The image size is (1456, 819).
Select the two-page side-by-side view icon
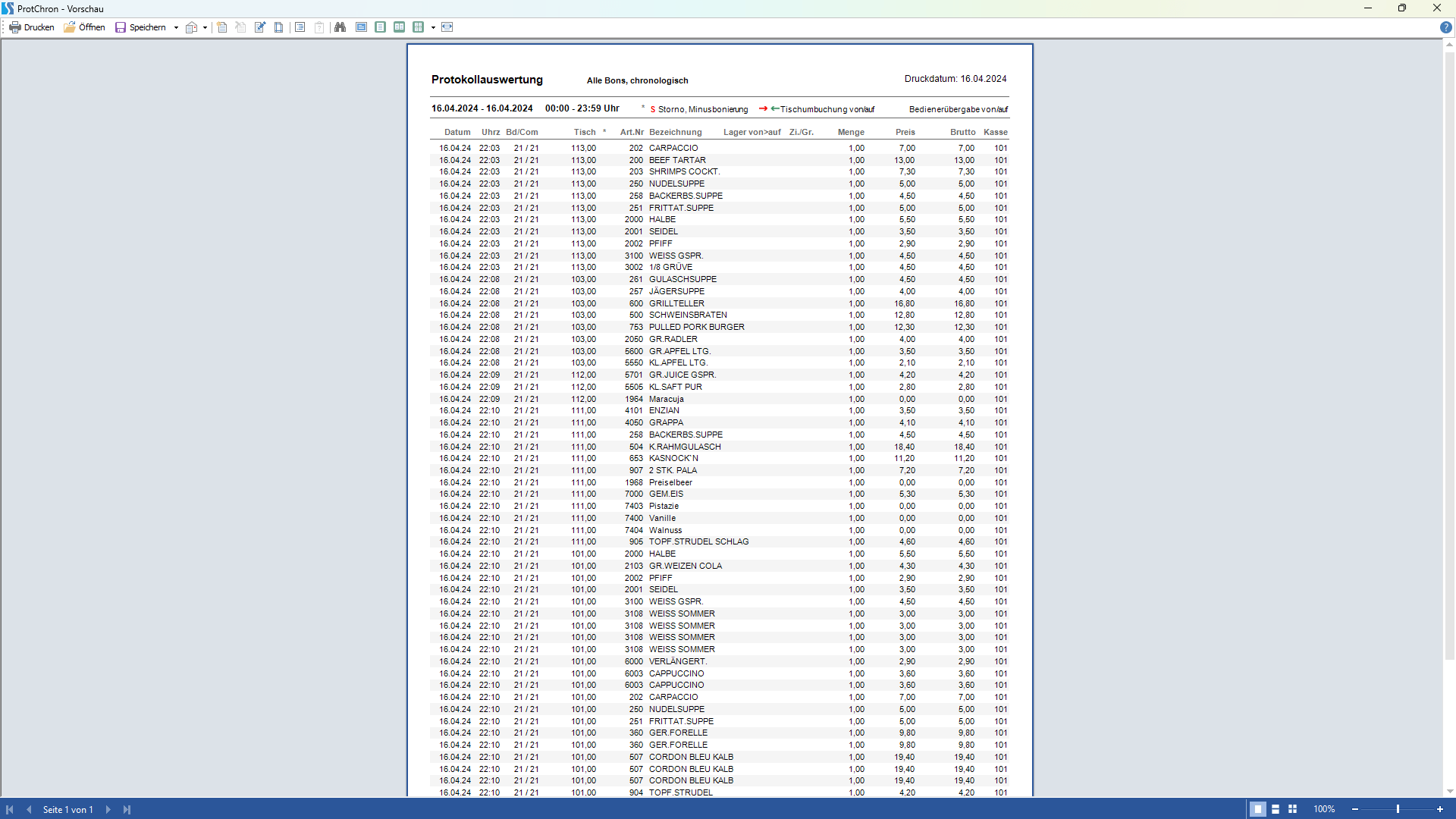pyautogui.click(x=399, y=27)
